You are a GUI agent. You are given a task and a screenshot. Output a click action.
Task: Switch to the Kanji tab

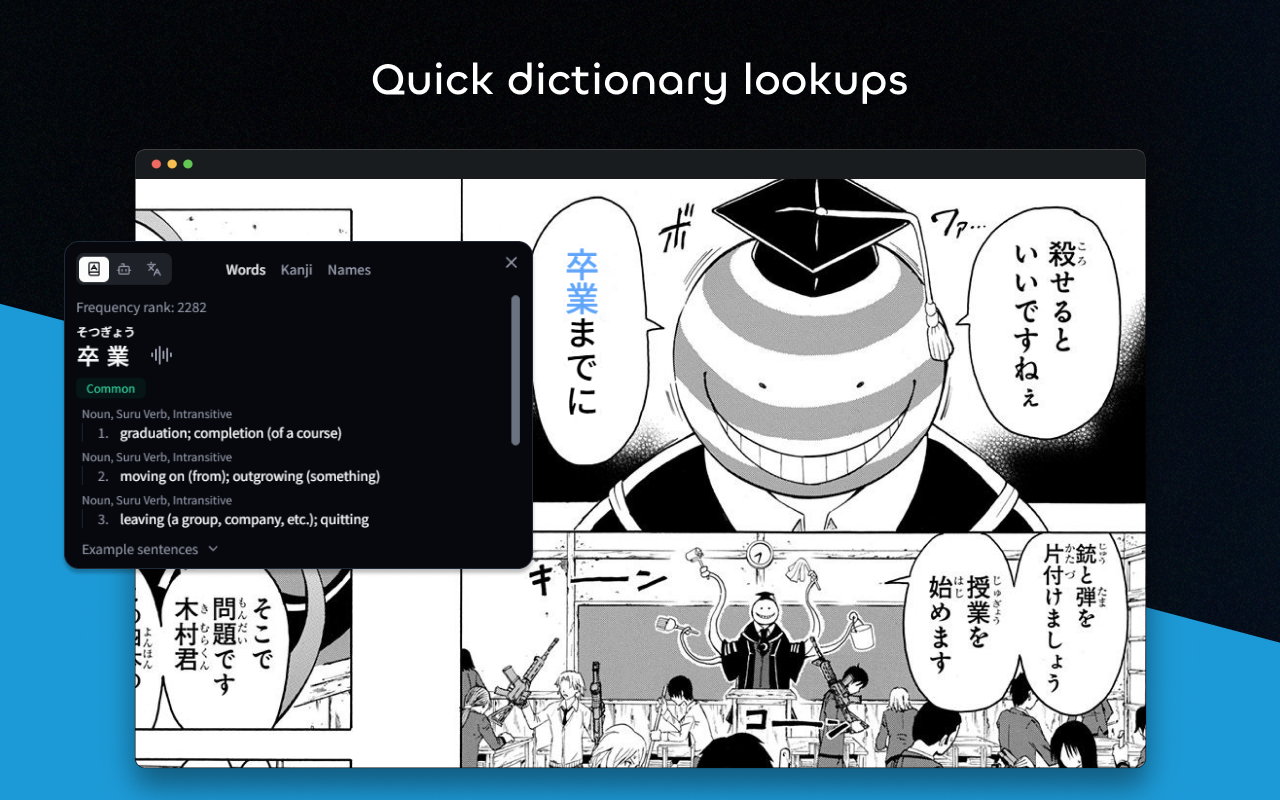pos(297,270)
